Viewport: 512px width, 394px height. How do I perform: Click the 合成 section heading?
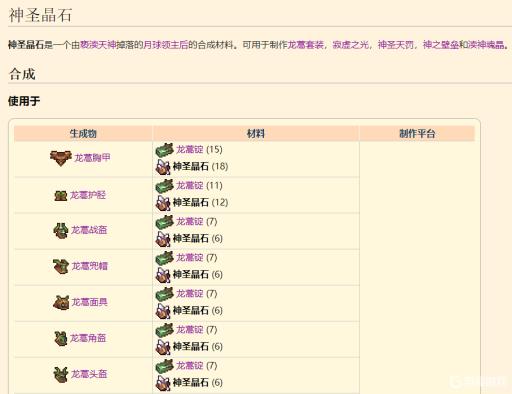click(22, 74)
